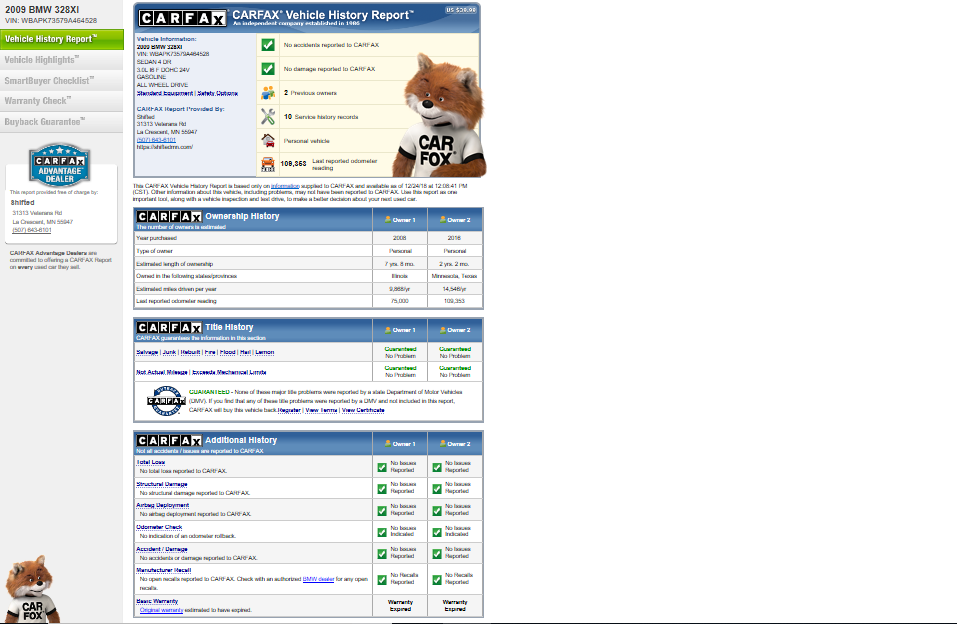Click Owner 2 person icon in Ownership History
This screenshot has height=624, width=957.
(442, 220)
